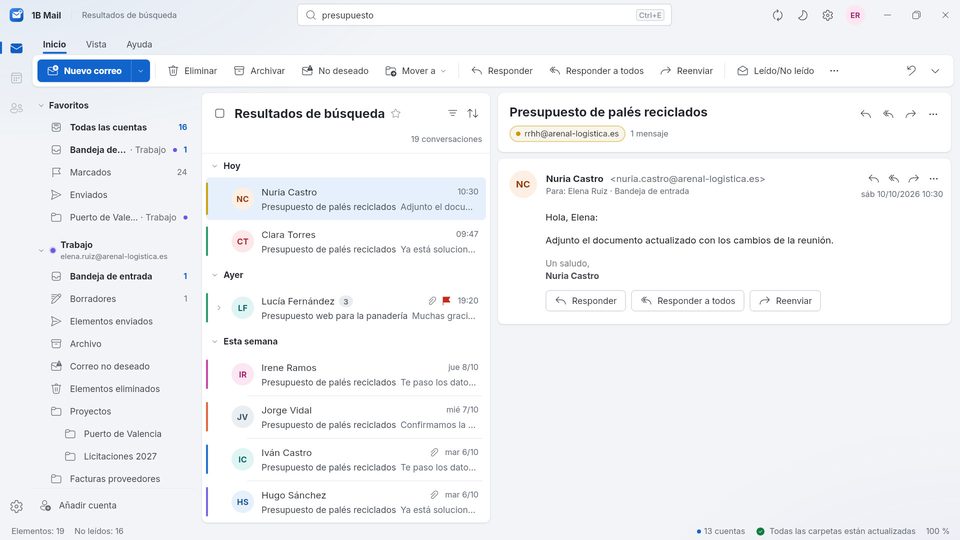
Task: Open the filter icon in the results list
Action: pyautogui.click(x=452, y=113)
